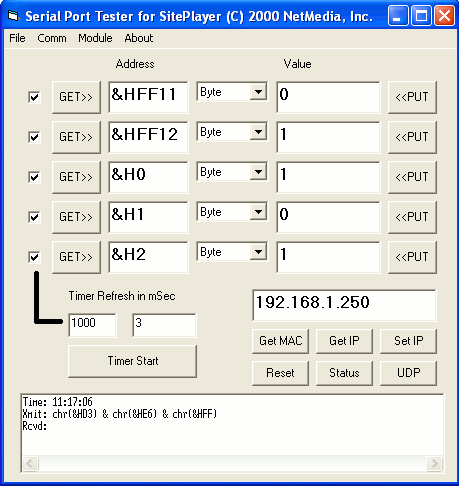Click the UDP button
This screenshot has height=486, width=459.
pos(408,373)
